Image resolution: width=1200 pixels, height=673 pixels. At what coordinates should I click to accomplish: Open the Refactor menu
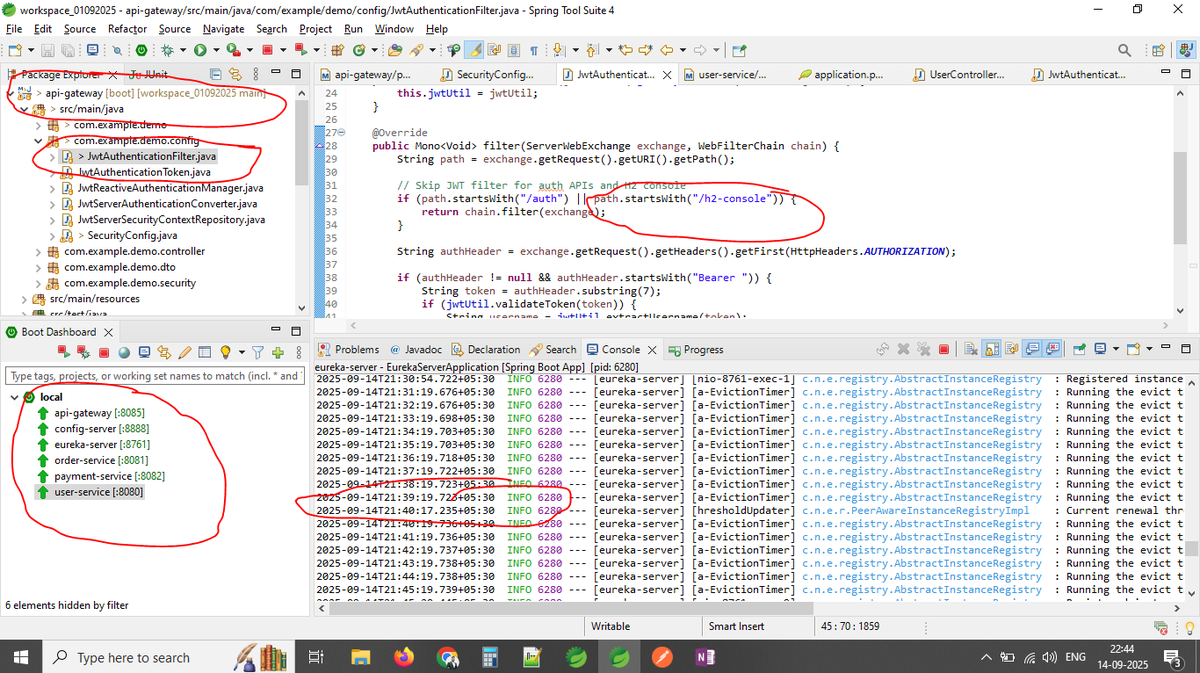tap(127, 29)
